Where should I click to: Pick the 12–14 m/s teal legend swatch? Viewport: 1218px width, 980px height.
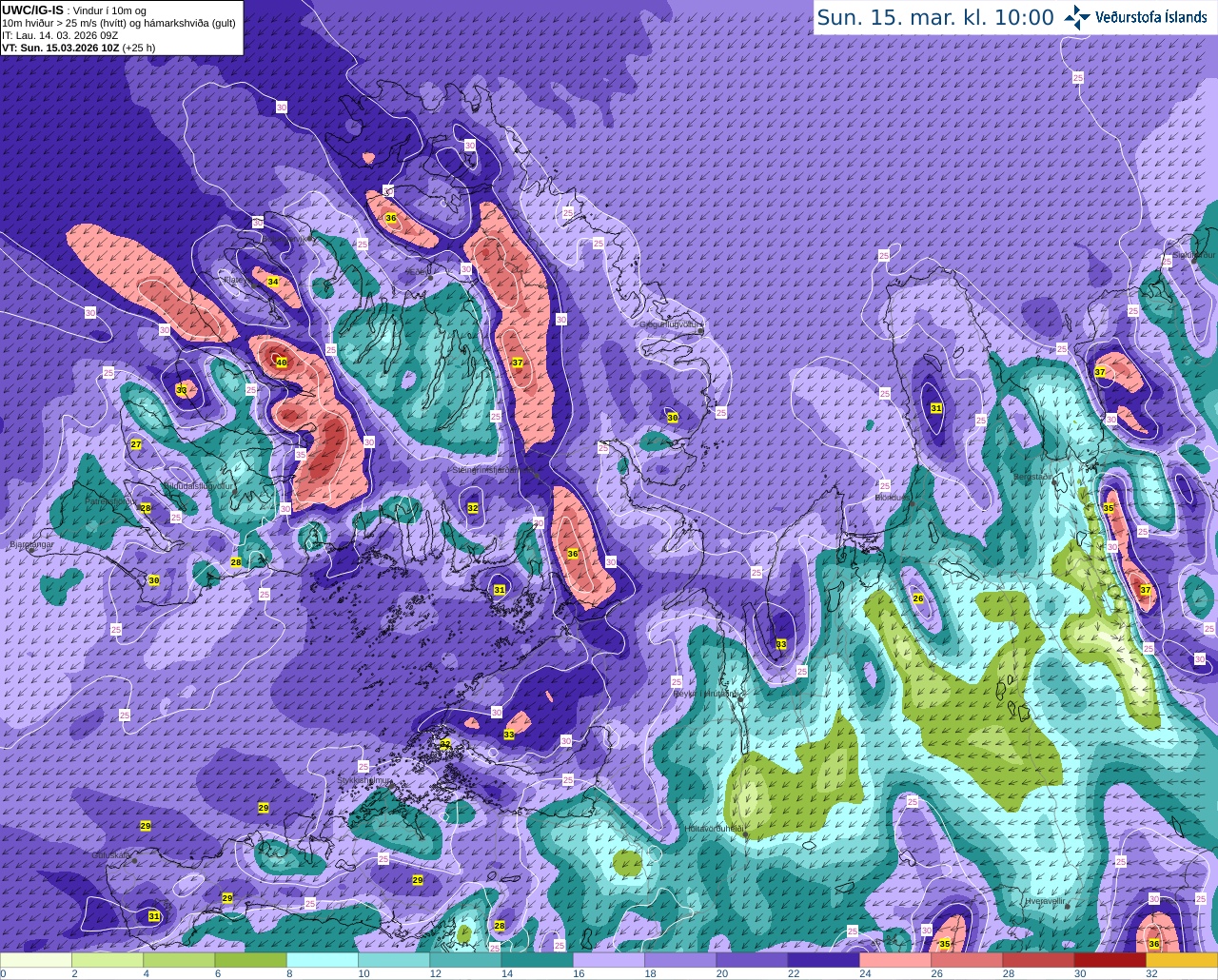click(465, 960)
